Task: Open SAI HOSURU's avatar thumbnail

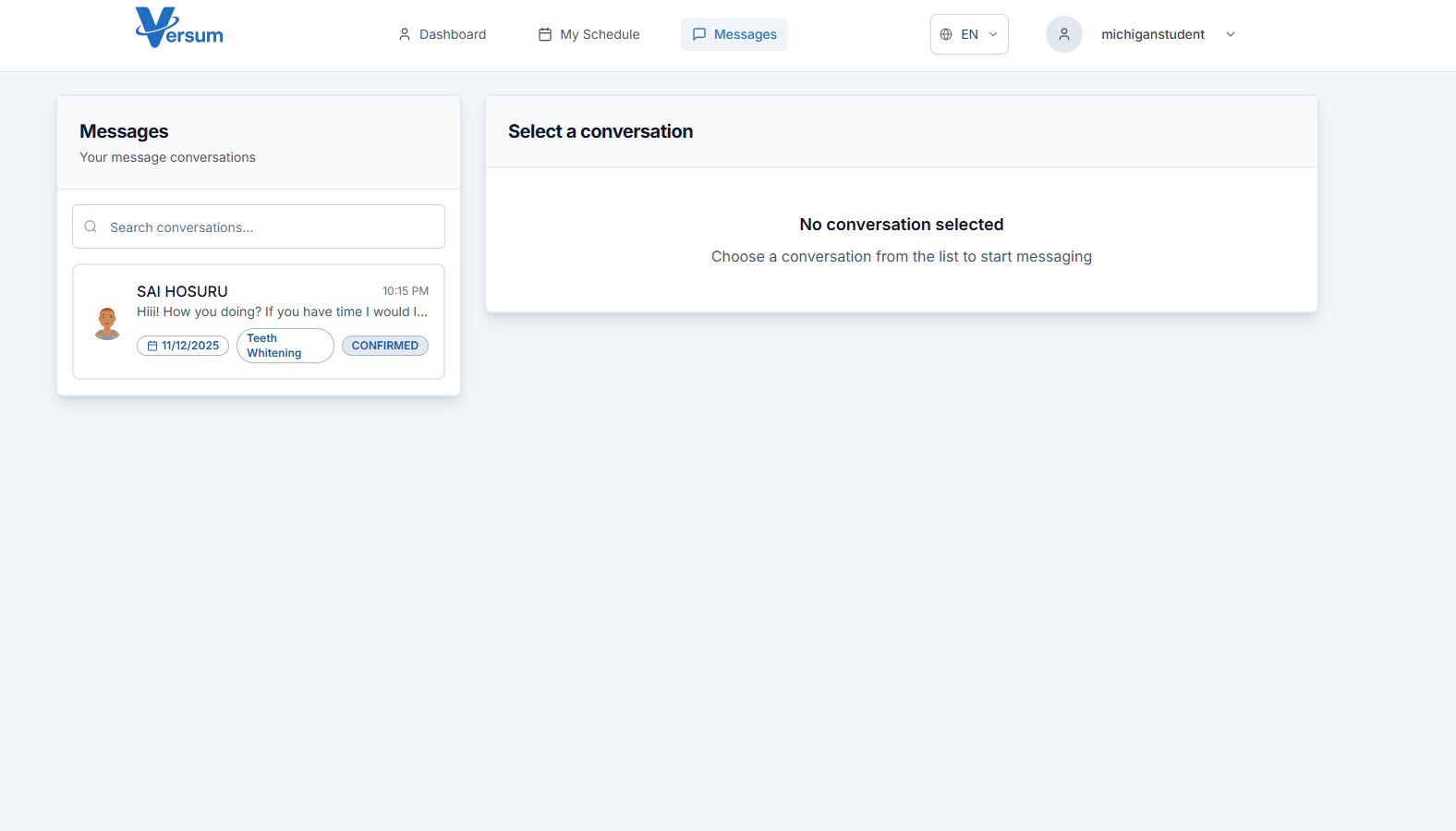Action: tap(107, 323)
